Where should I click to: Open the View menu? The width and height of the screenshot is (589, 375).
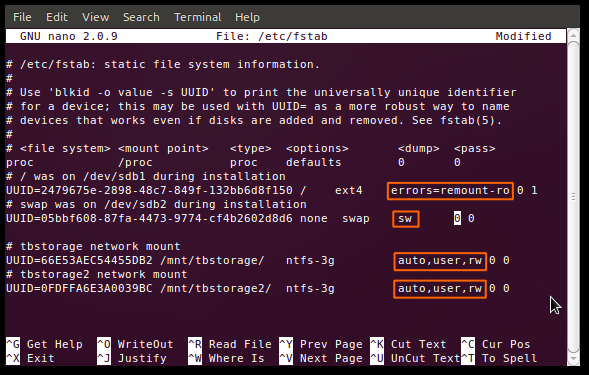(95, 17)
